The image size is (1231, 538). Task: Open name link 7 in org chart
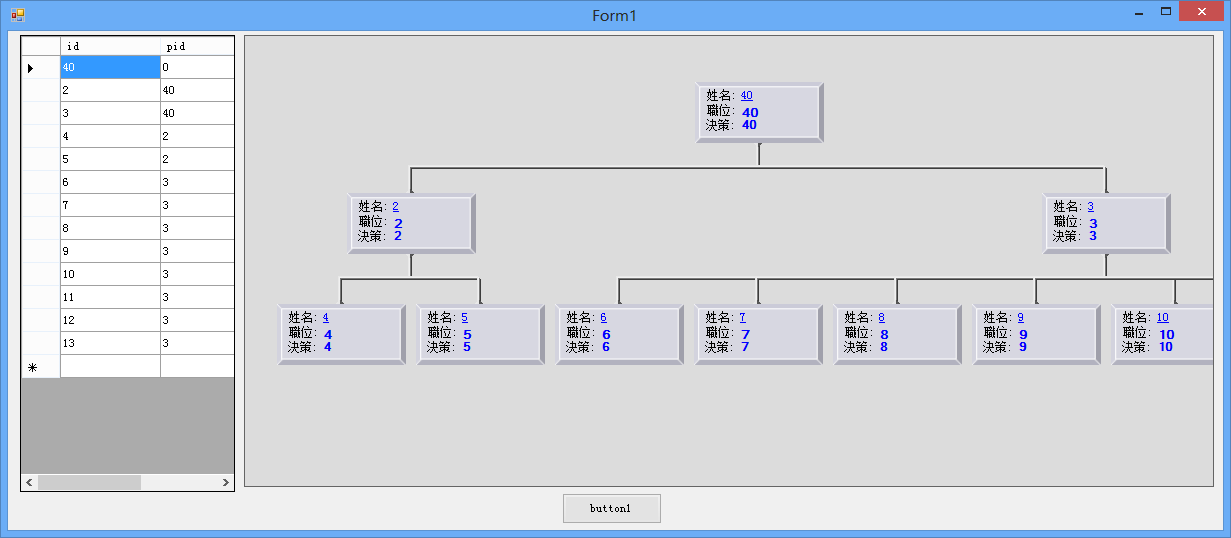[x=743, y=318]
